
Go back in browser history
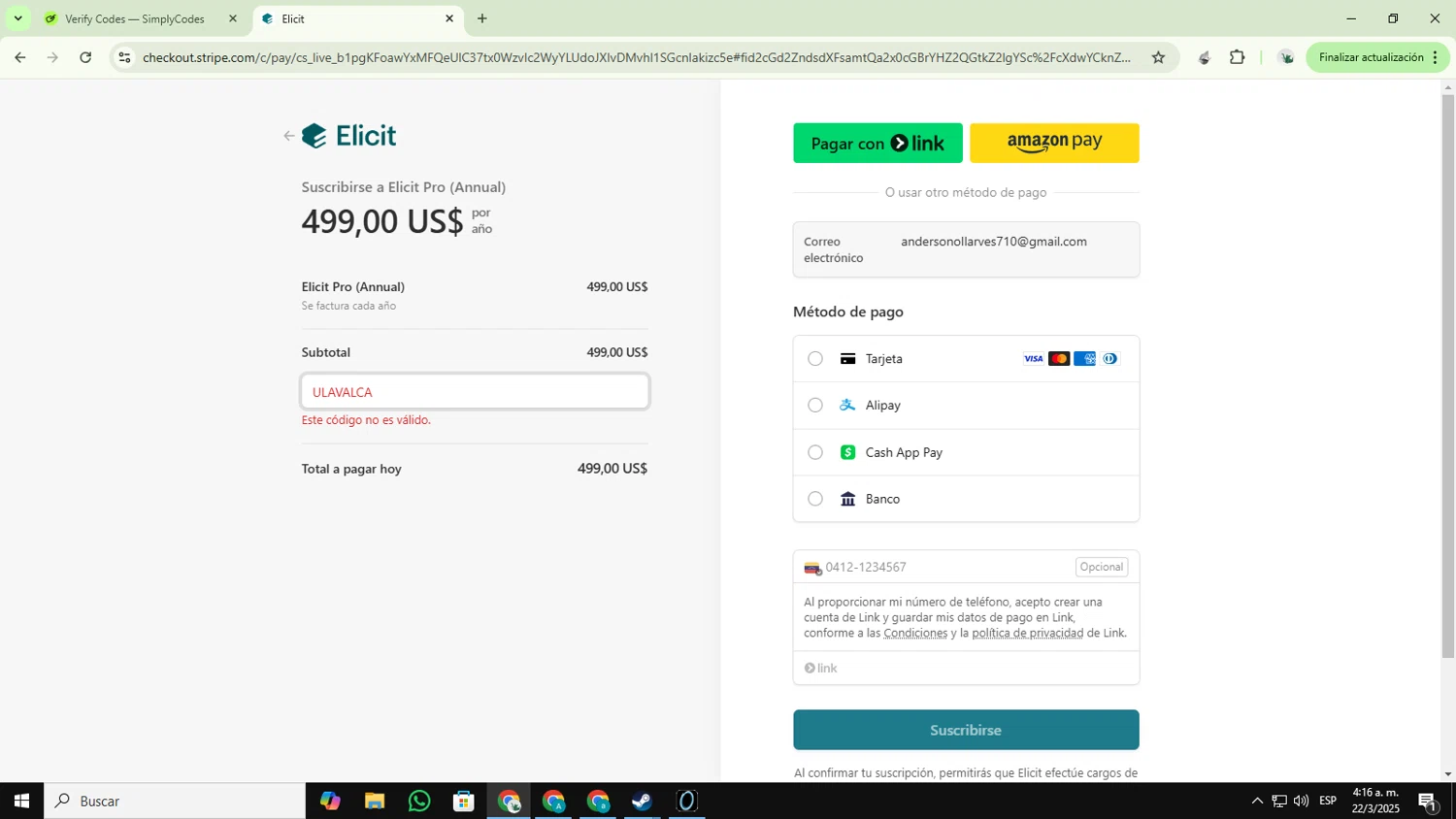tap(20, 57)
